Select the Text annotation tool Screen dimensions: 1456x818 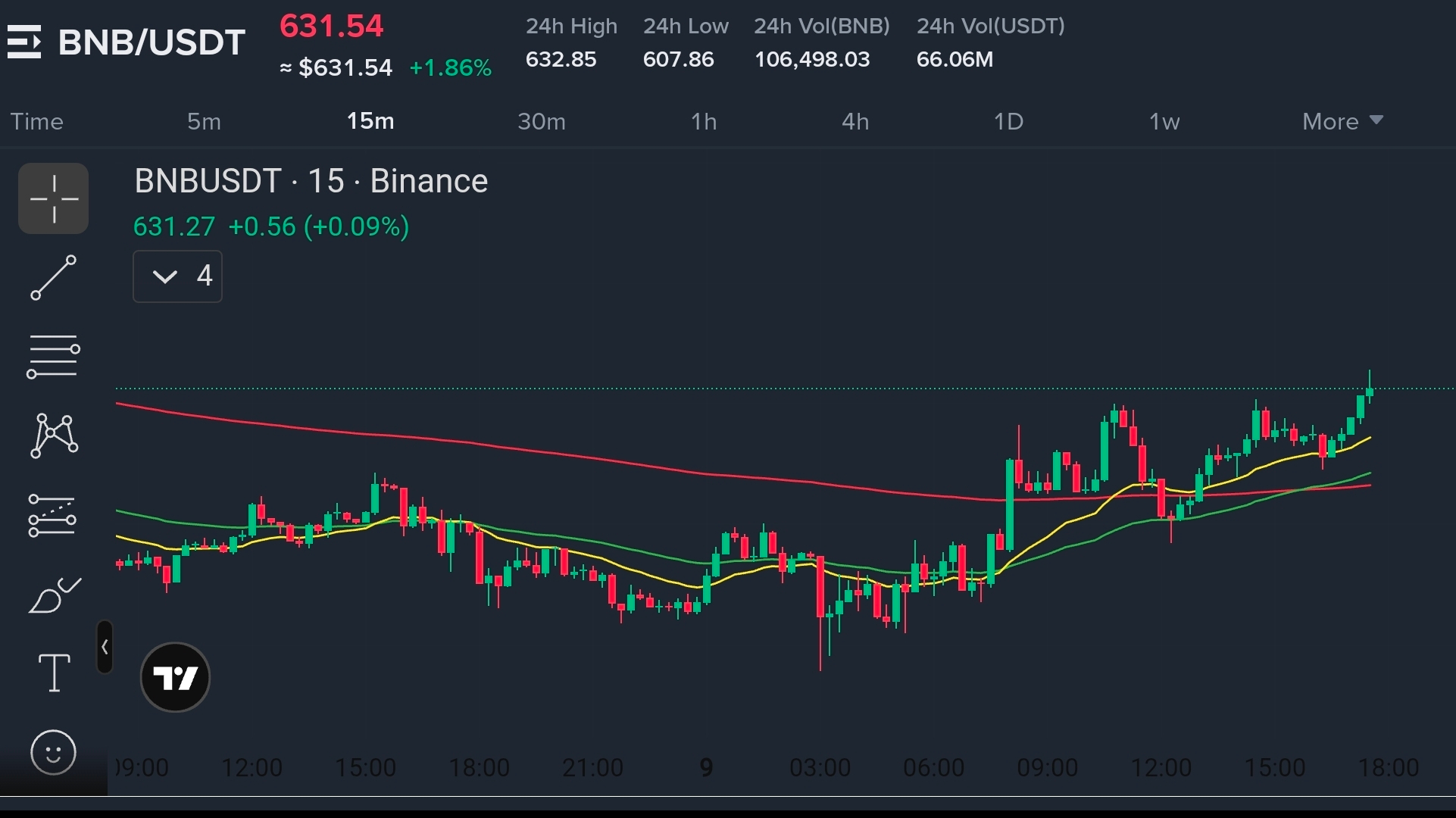coord(54,673)
